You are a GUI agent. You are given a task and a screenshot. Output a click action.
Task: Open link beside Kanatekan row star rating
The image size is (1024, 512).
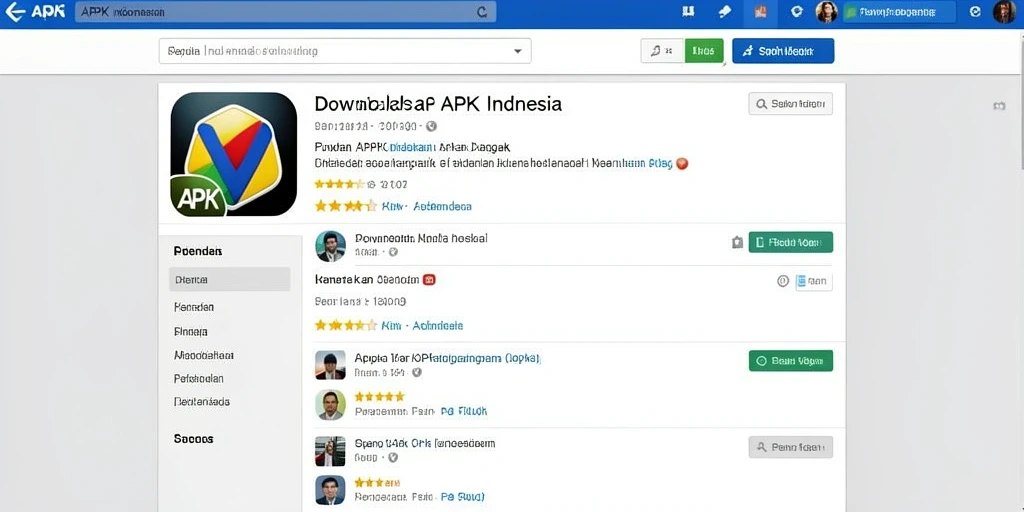click(422, 325)
